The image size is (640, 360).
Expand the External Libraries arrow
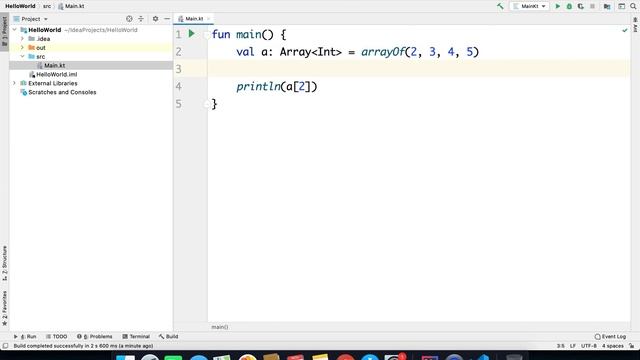coord(15,83)
